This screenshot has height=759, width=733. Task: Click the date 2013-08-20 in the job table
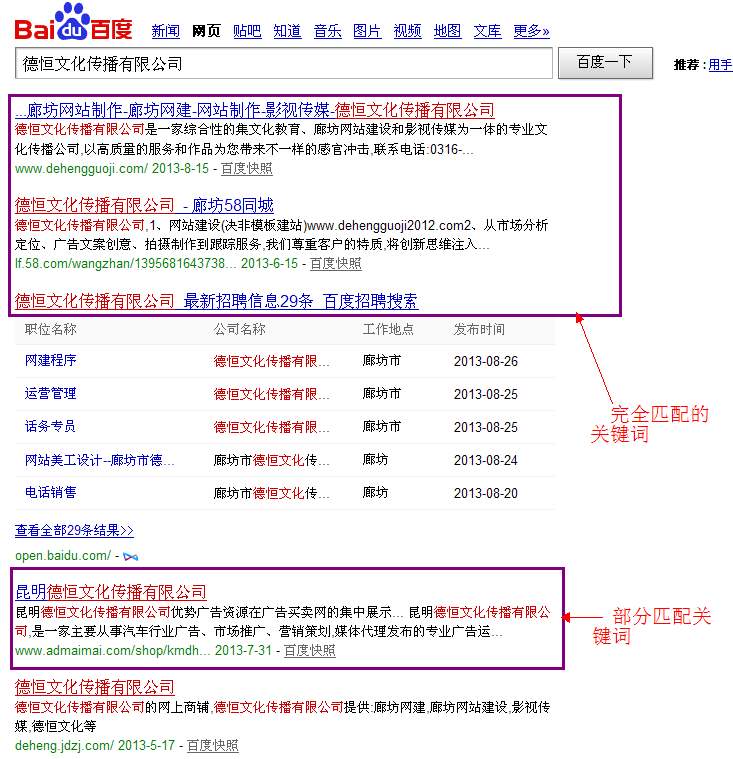coord(486,493)
